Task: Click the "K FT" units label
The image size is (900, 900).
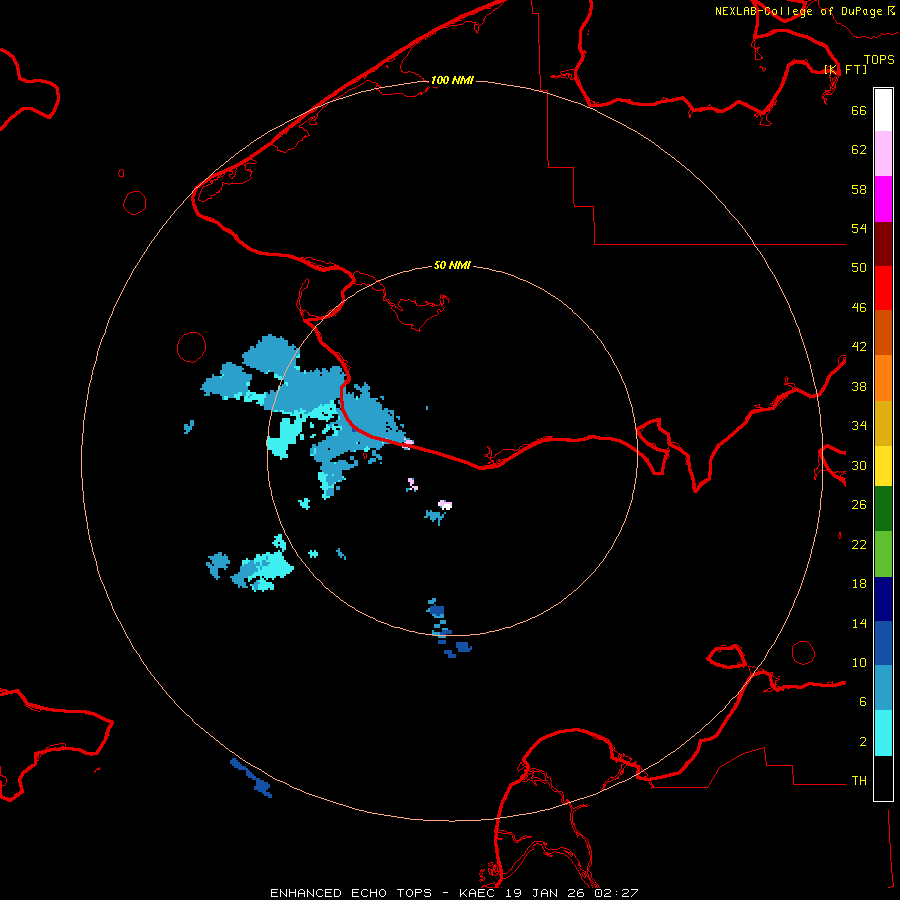Action: point(845,69)
